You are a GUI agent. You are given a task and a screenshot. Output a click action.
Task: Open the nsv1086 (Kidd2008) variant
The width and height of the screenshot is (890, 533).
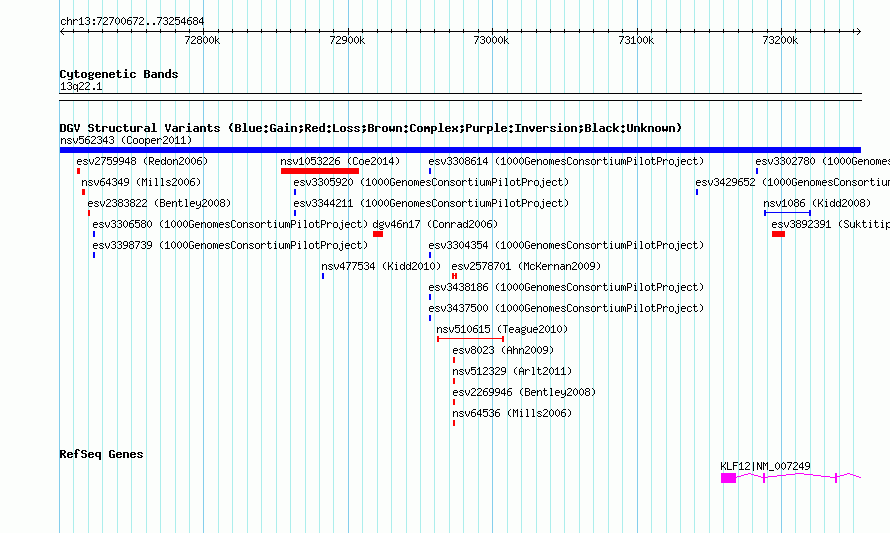click(x=817, y=203)
